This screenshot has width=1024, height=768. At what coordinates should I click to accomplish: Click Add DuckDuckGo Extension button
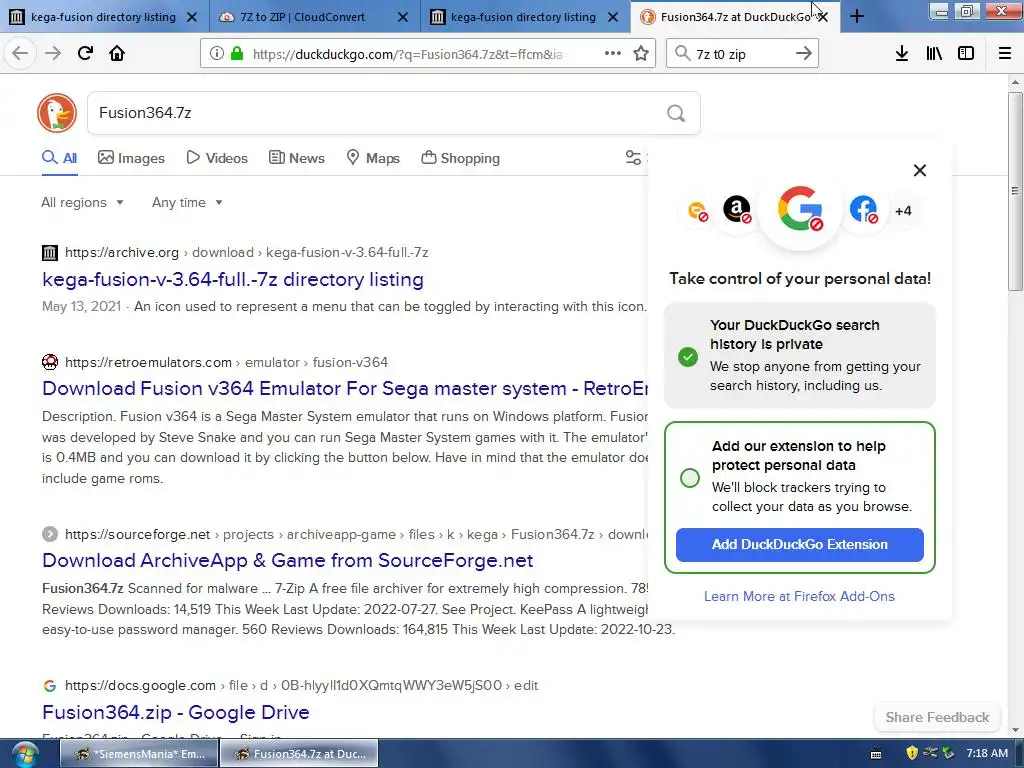coord(799,545)
